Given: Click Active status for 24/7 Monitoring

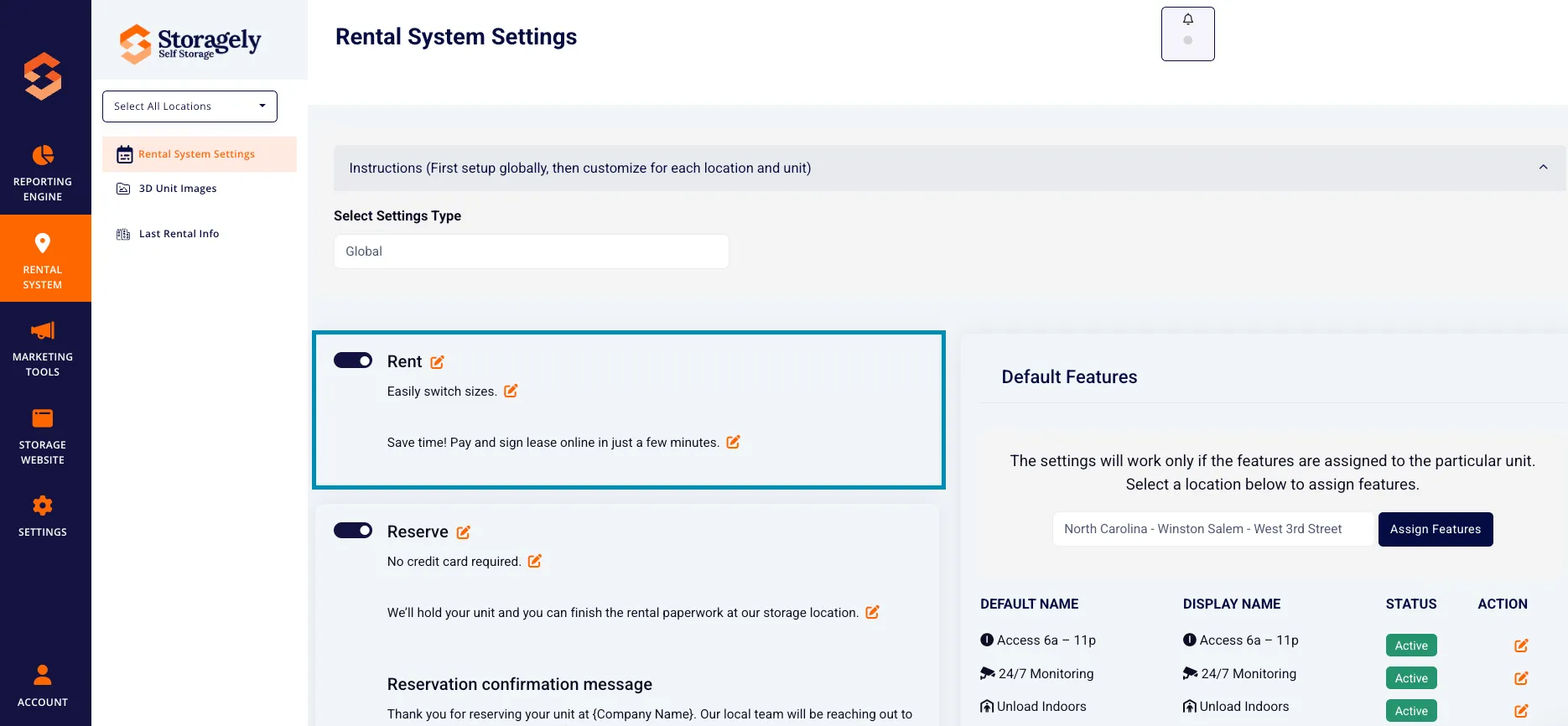Looking at the screenshot, I should [x=1411, y=678].
